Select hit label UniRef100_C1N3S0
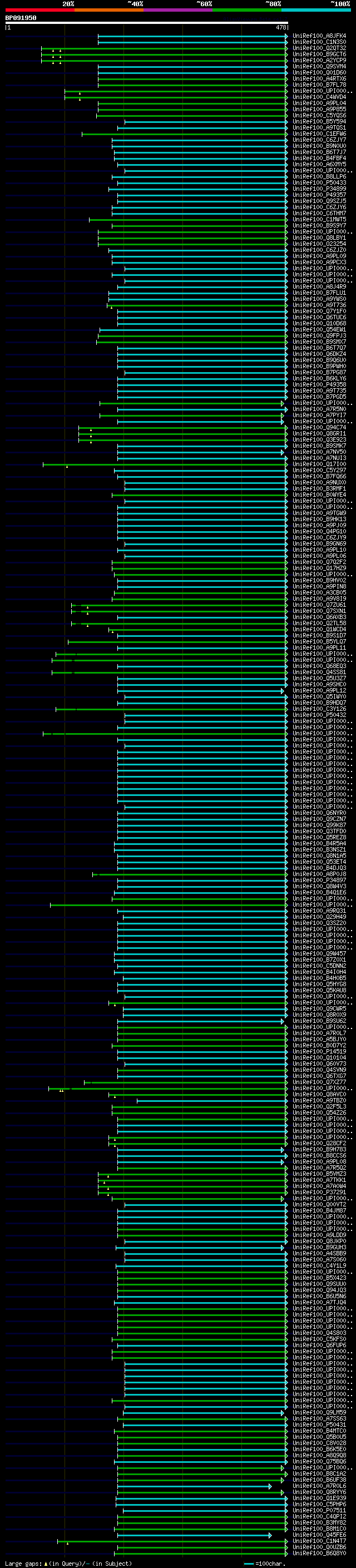 pyautogui.click(x=319, y=42)
